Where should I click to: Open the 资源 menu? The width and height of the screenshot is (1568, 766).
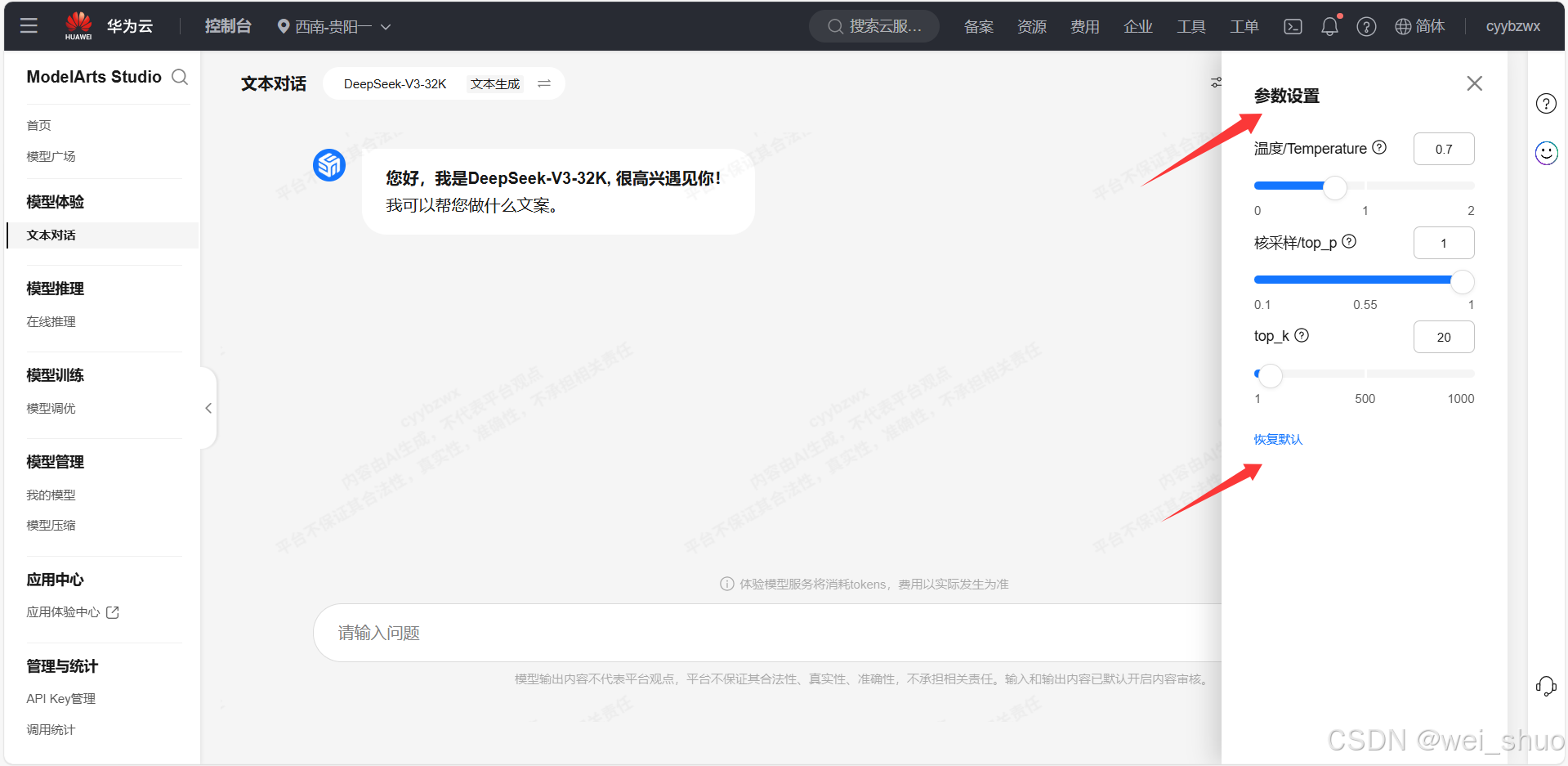pos(1031,27)
